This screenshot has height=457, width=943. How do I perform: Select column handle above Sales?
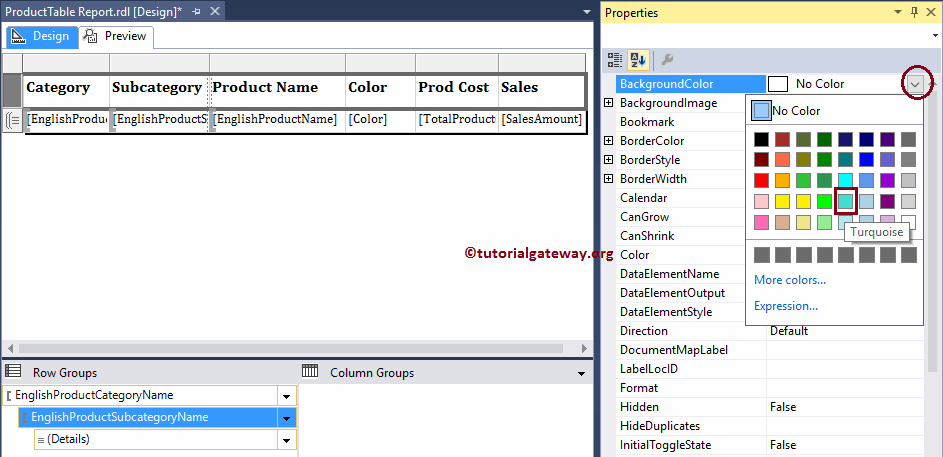point(542,63)
